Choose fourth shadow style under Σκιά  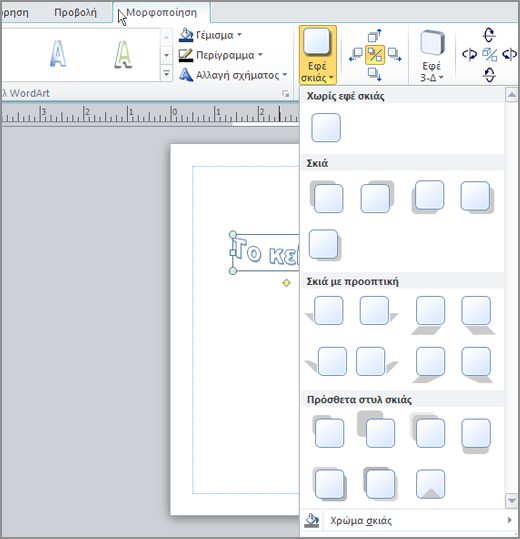click(477, 197)
